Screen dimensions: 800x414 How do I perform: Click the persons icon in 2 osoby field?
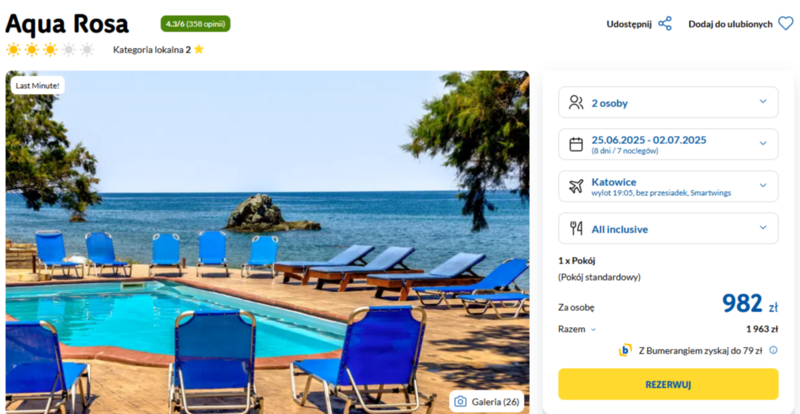click(x=576, y=103)
